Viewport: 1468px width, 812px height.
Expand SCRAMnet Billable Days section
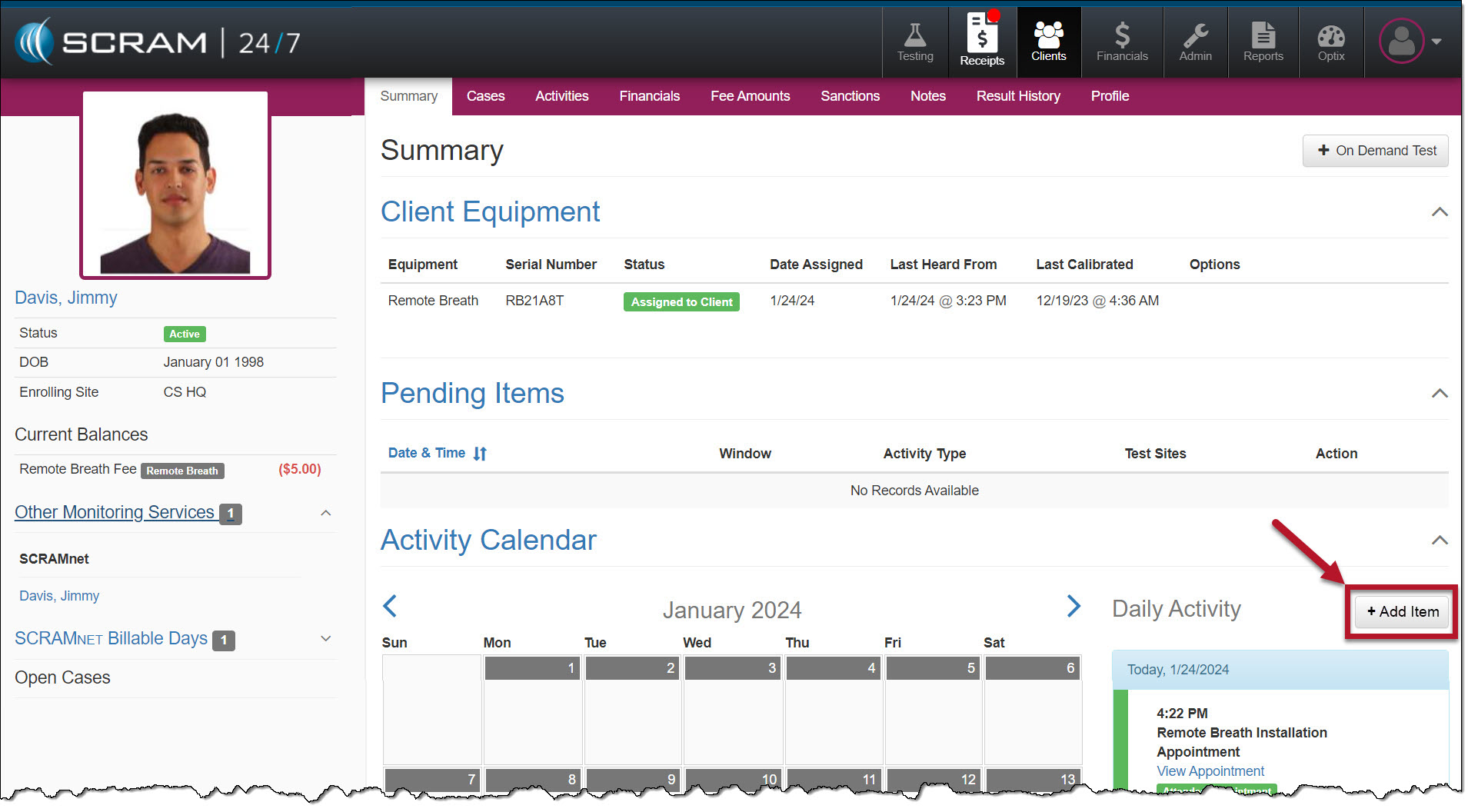325,639
